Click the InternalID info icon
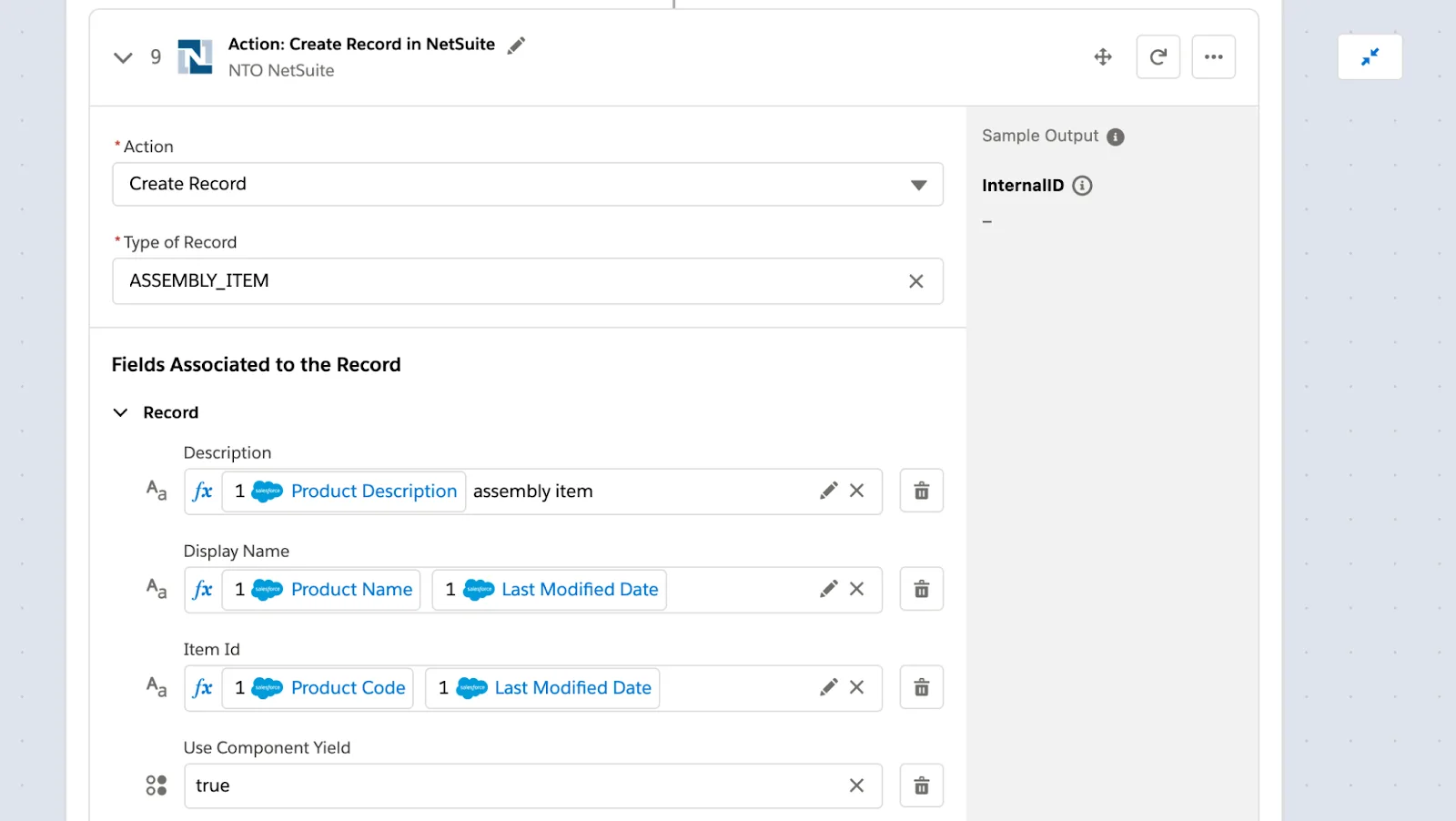The image size is (1456, 821). [1082, 185]
